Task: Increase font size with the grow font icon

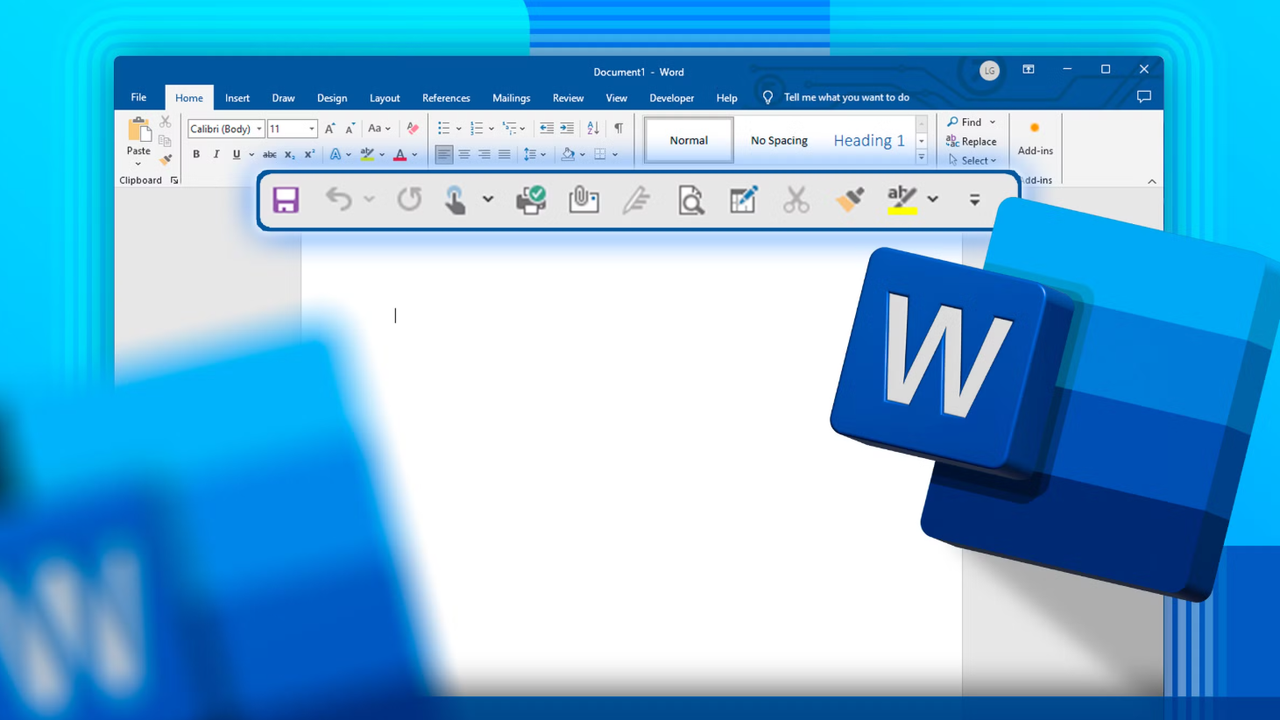Action: [330, 129]
